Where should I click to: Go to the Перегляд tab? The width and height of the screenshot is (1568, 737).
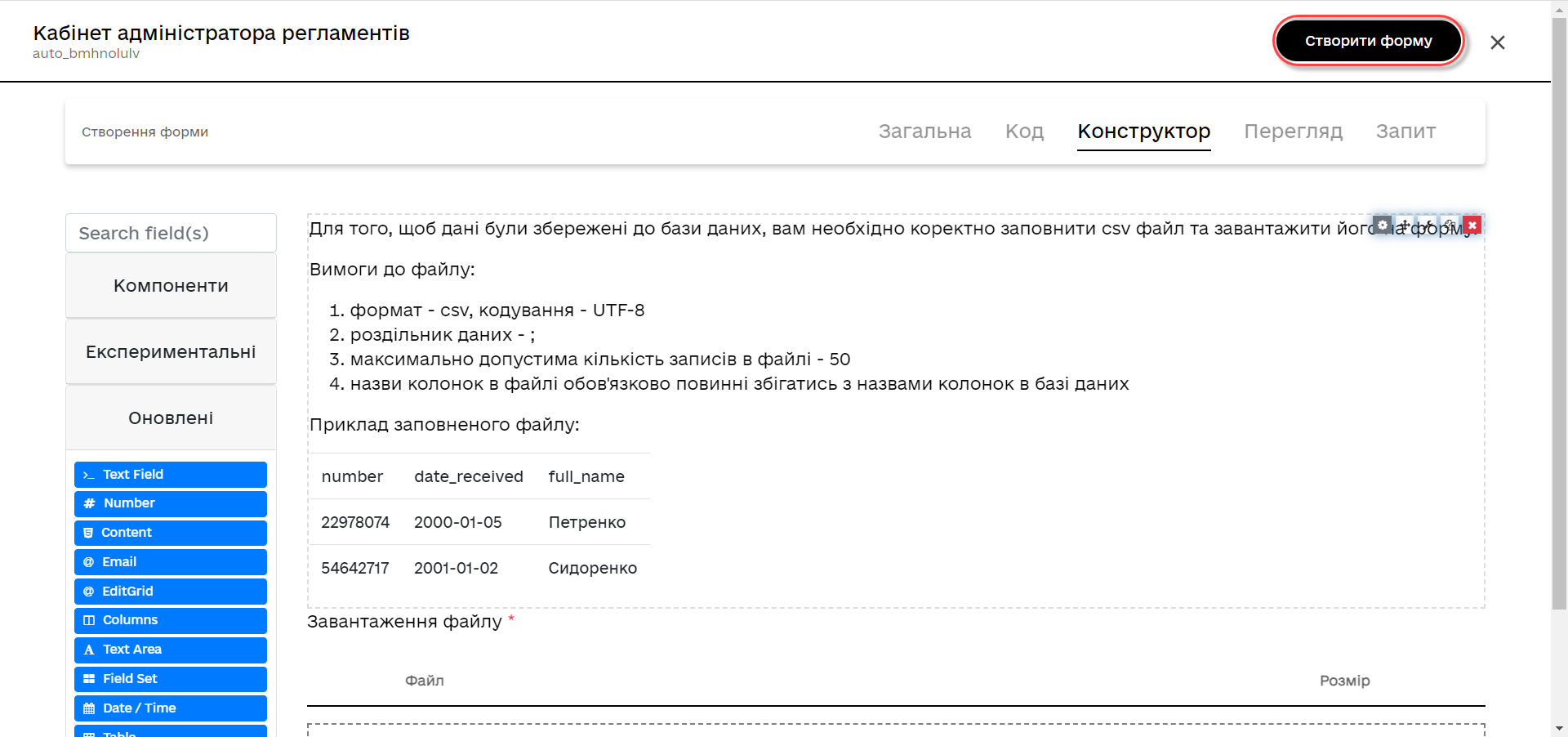tap(1293, 132)
